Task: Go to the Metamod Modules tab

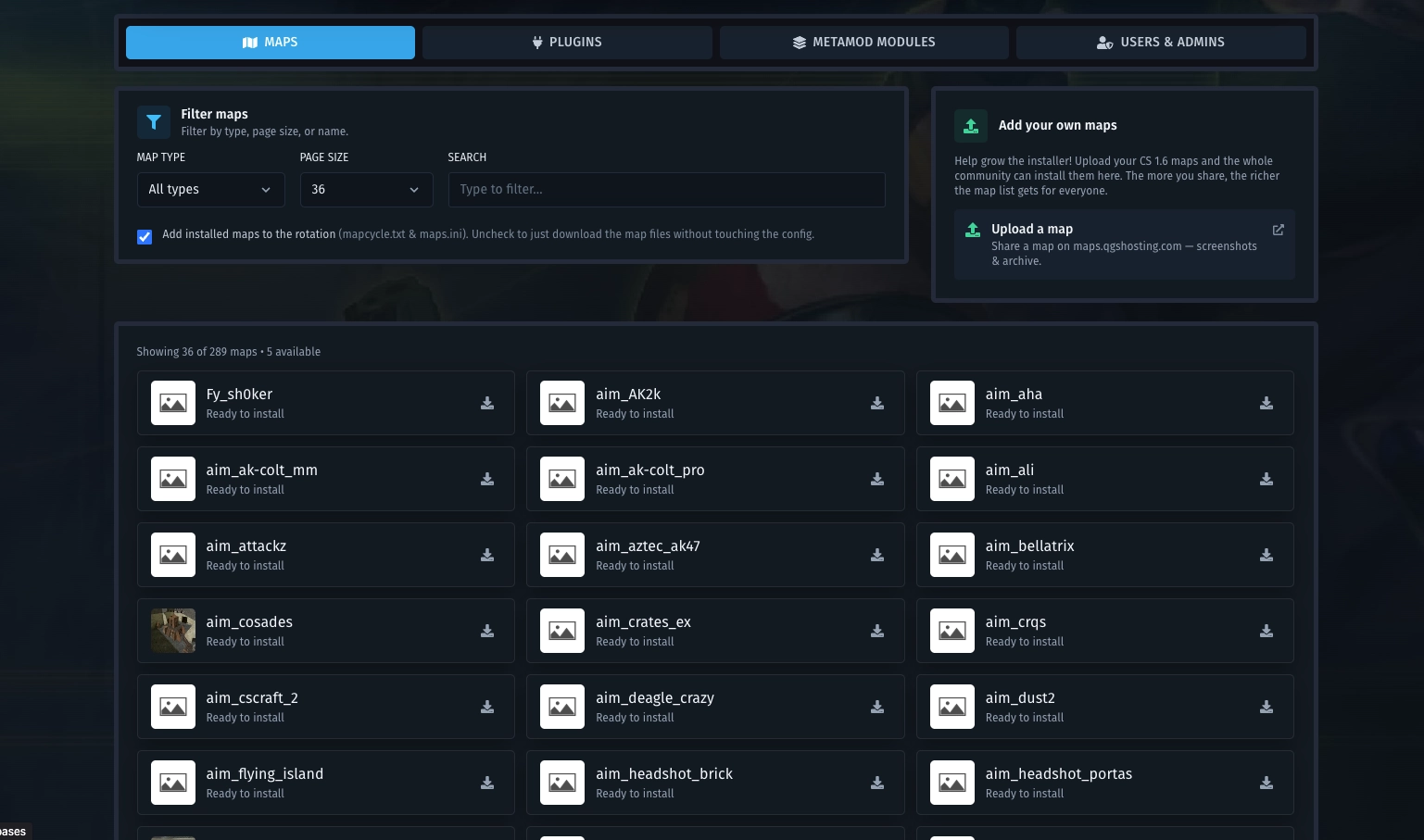Action: (864, 43)
